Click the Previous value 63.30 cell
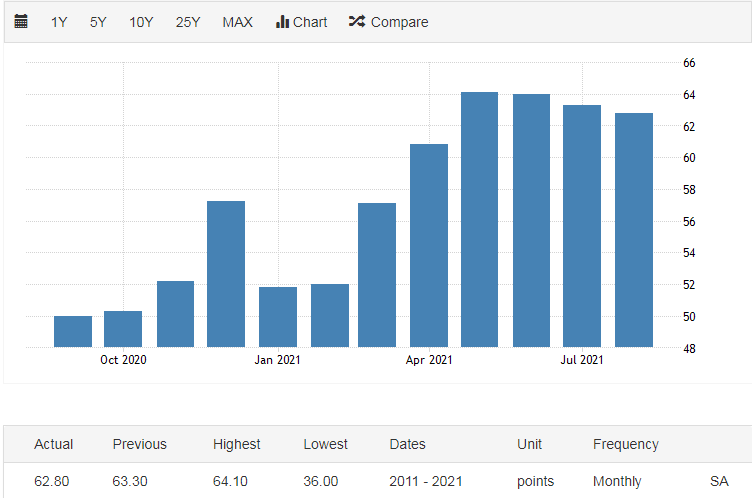752x498 pixels. point(130,481)
